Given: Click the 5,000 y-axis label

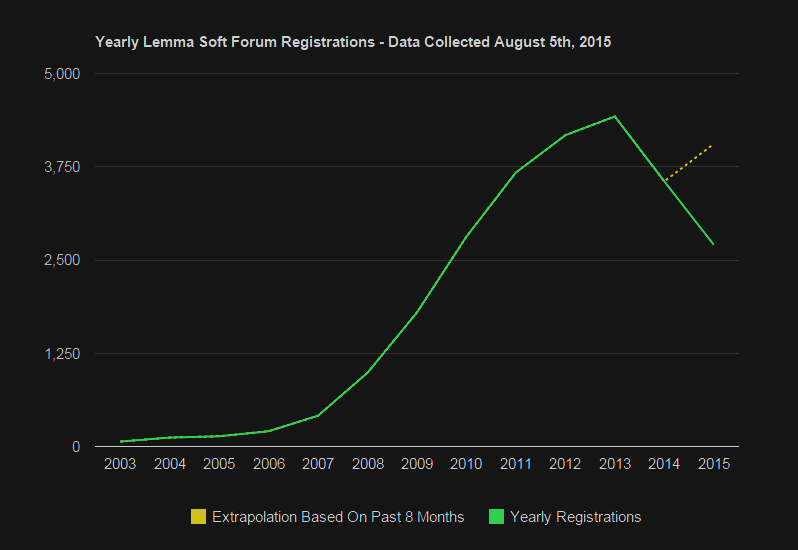Looking at the screenshot, I should pyautogui.click(x=62, y=74).
